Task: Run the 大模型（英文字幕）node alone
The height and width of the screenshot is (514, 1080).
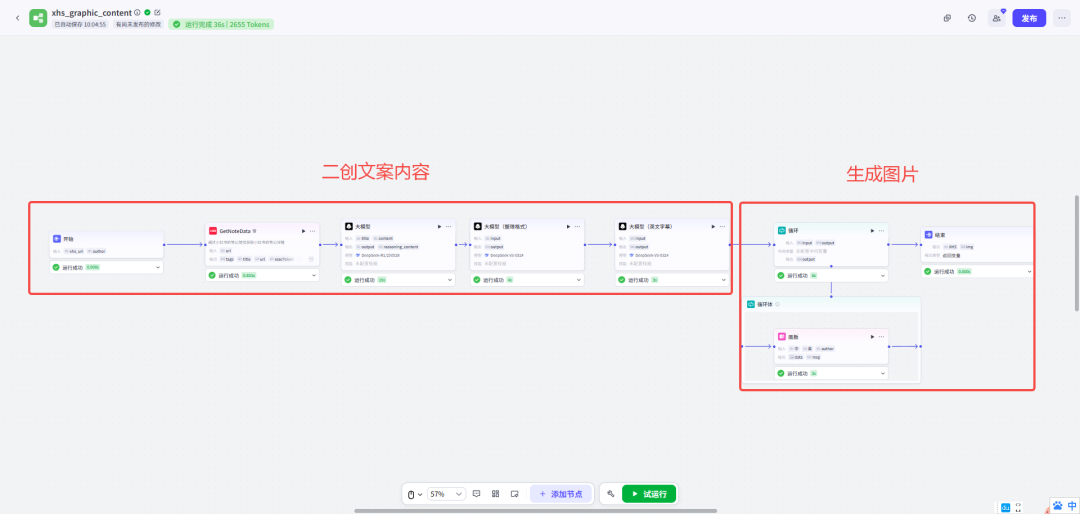Action: click(714, 226)
